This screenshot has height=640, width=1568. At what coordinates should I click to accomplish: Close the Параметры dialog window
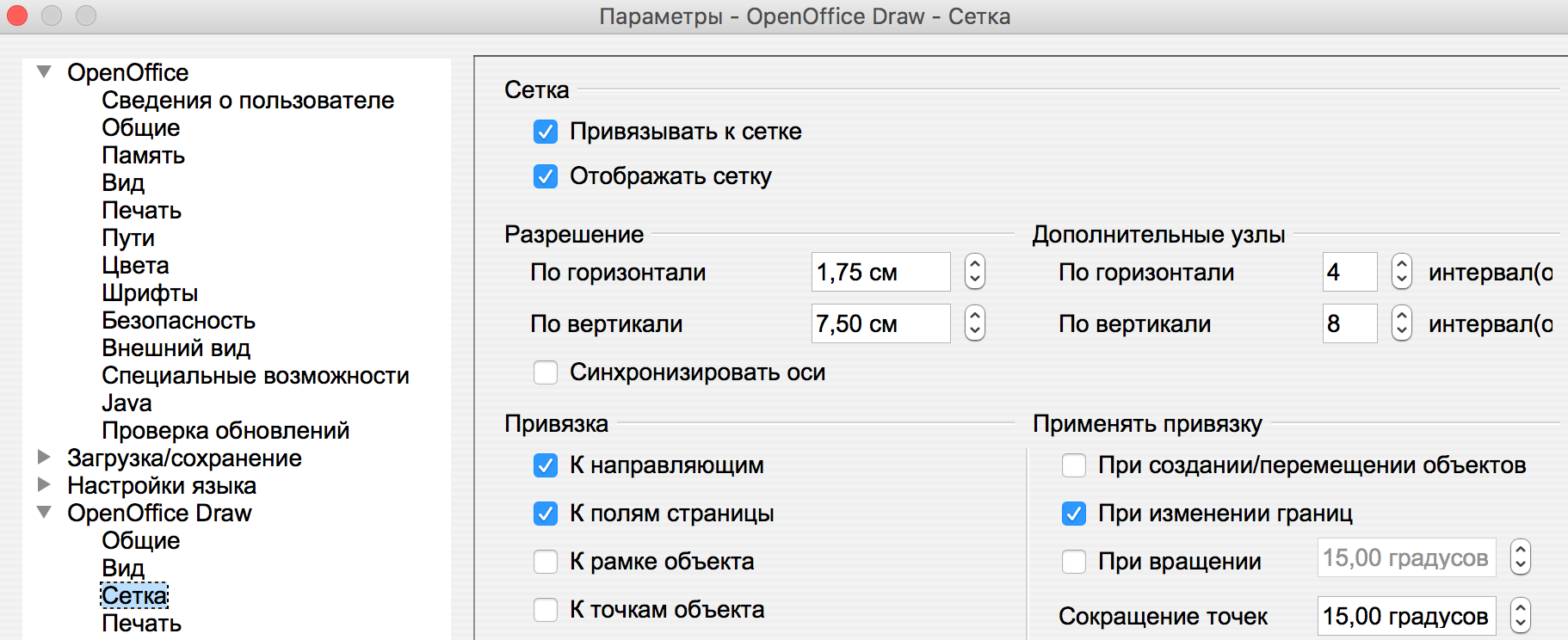(x=17, y=15)
